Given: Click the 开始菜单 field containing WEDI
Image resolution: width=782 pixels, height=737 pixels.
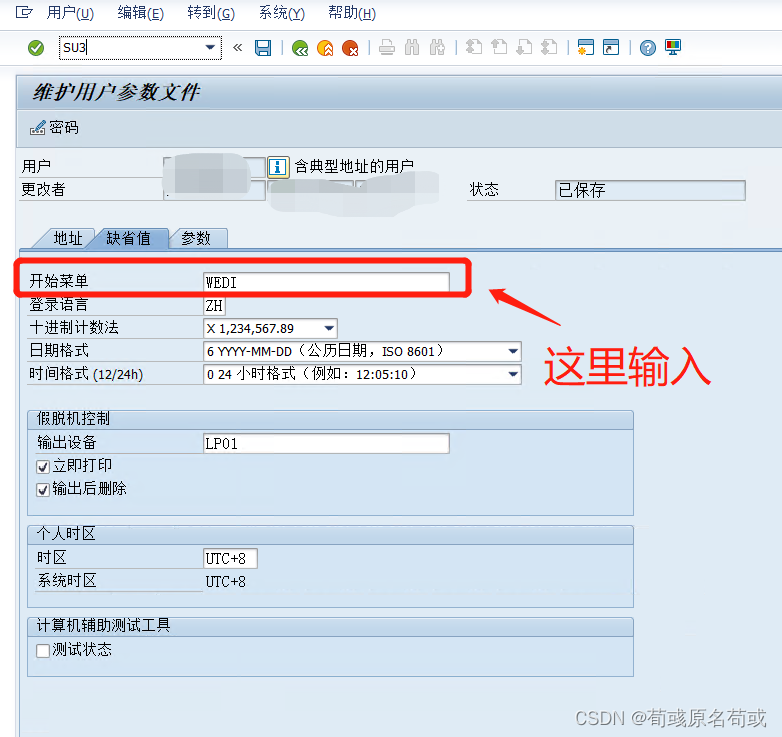Looking at the screenshot, I should [326, 282].
